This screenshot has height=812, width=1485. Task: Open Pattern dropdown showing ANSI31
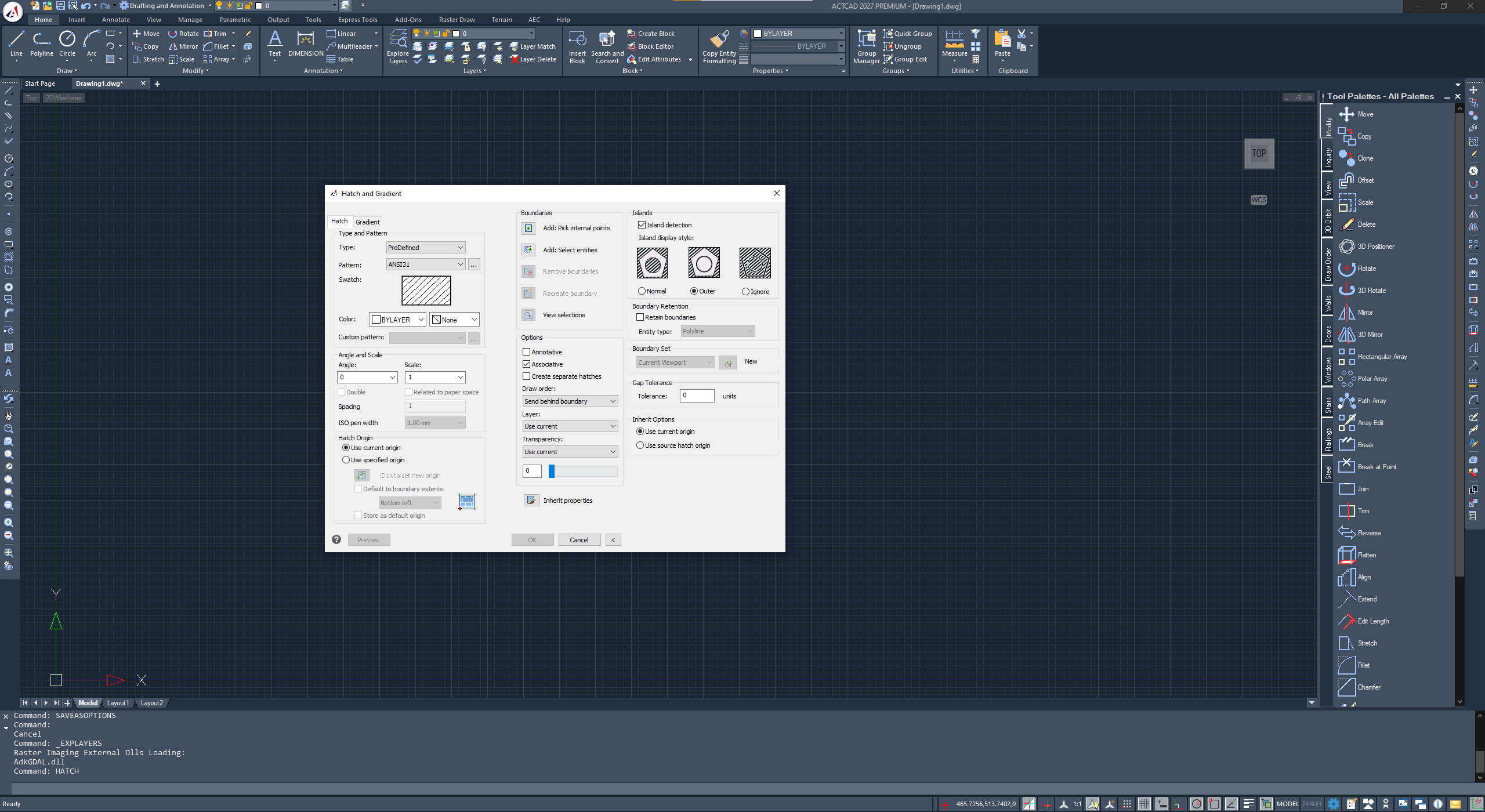(x=426, y=264)
